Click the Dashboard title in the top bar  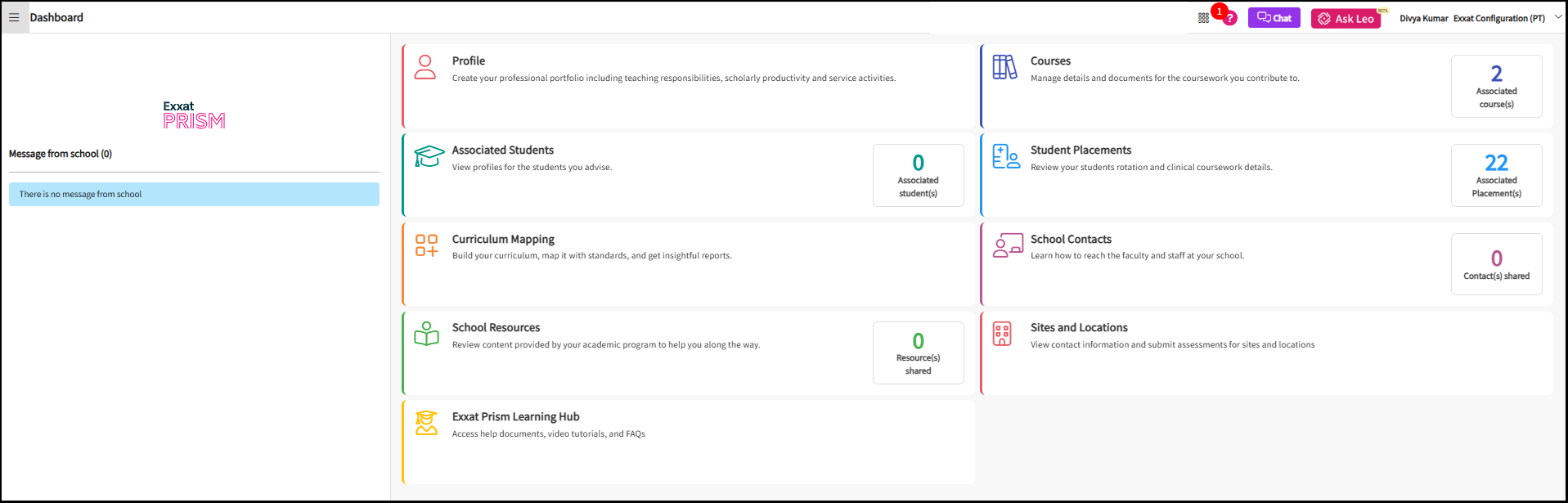point(56,16)
